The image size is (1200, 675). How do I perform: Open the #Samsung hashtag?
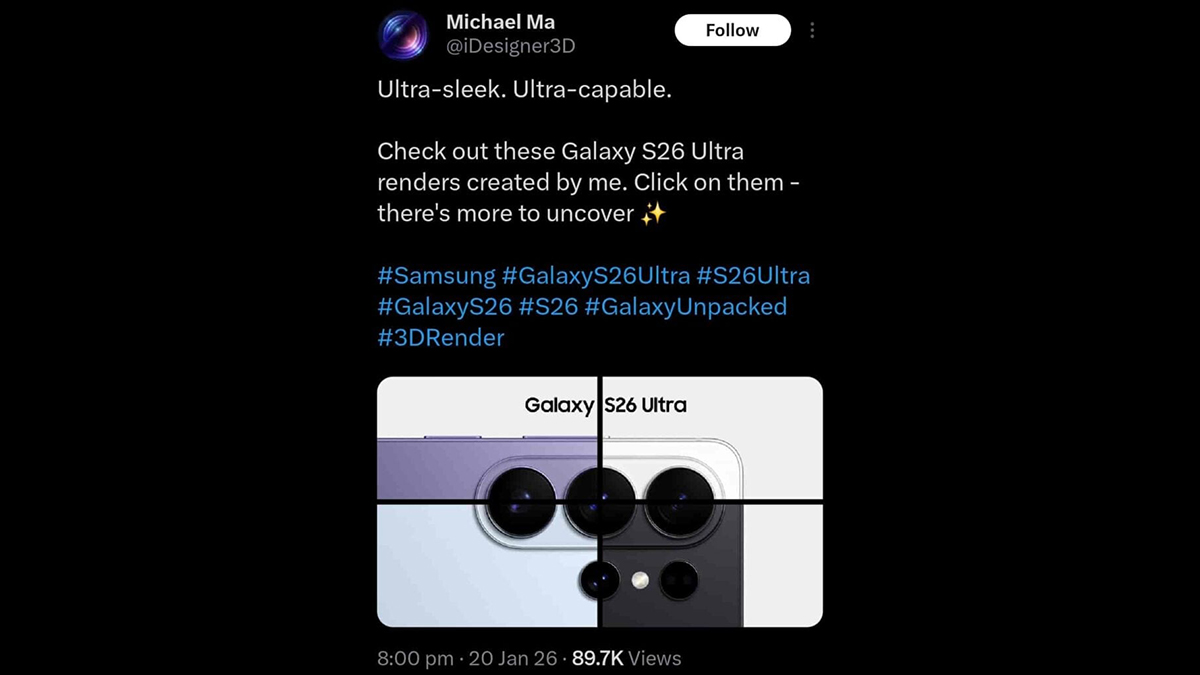[436, 275]
